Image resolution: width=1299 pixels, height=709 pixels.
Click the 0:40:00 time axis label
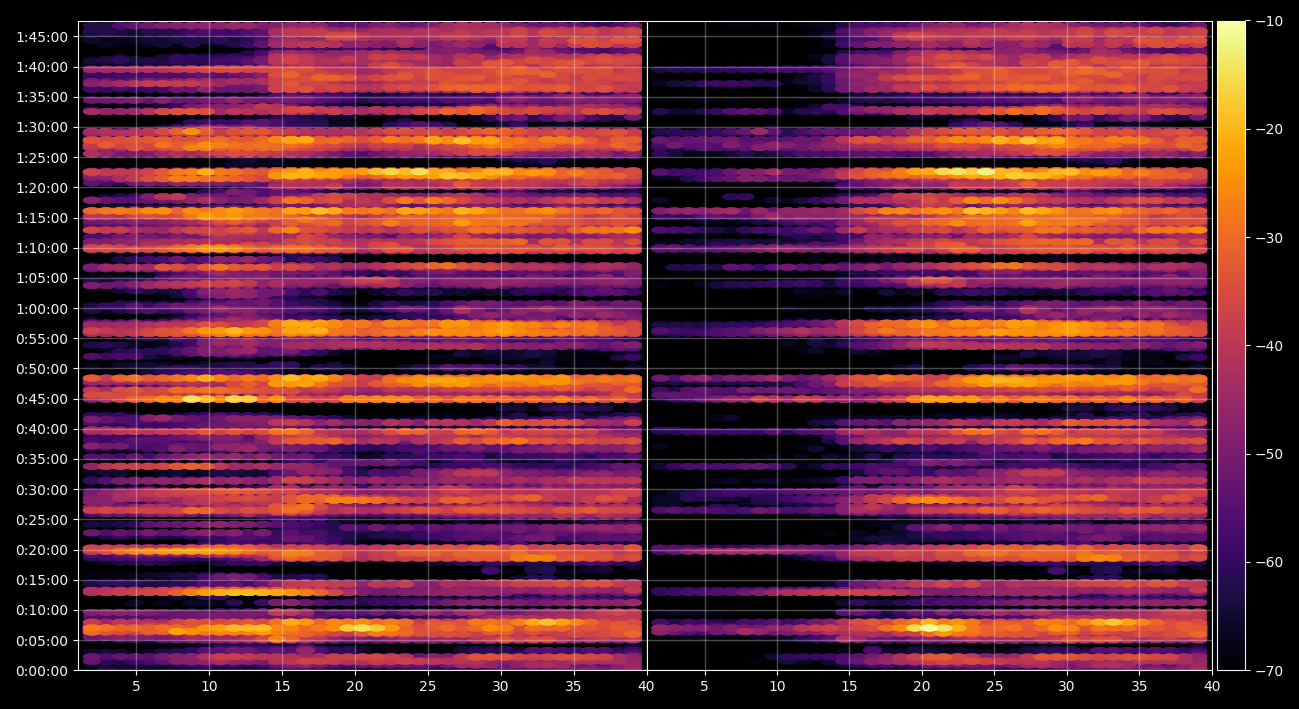point(42,429)
